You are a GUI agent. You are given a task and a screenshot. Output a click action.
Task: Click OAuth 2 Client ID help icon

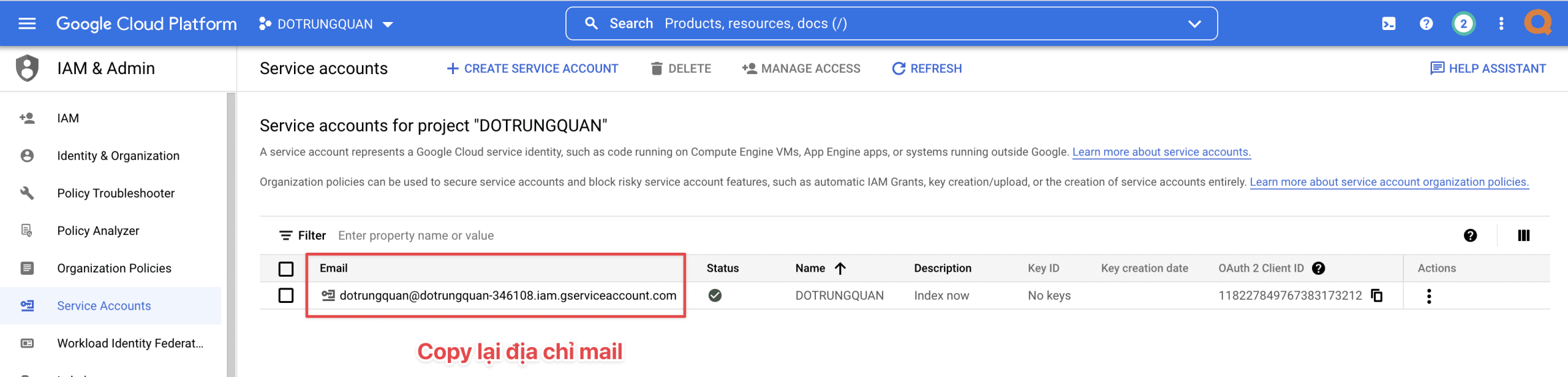1319,268
